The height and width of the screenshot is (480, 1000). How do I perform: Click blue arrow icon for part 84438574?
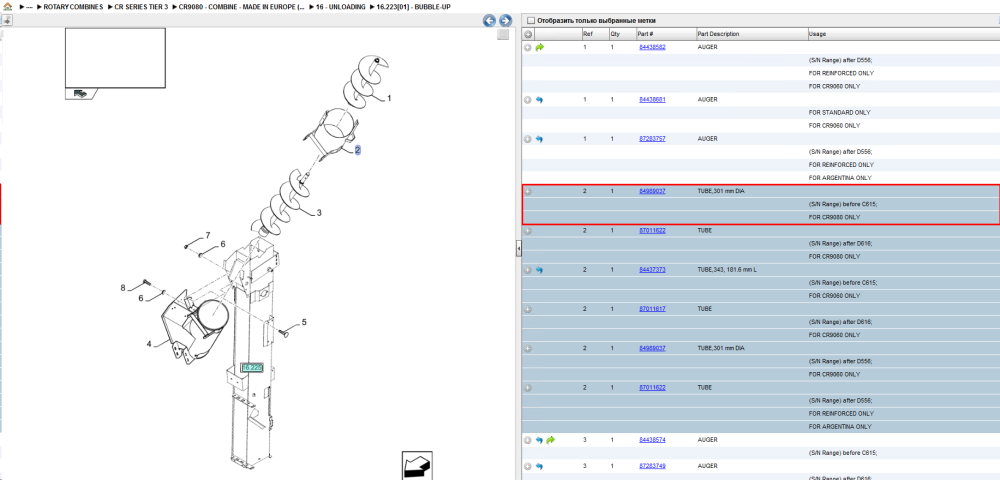[539, 440]
